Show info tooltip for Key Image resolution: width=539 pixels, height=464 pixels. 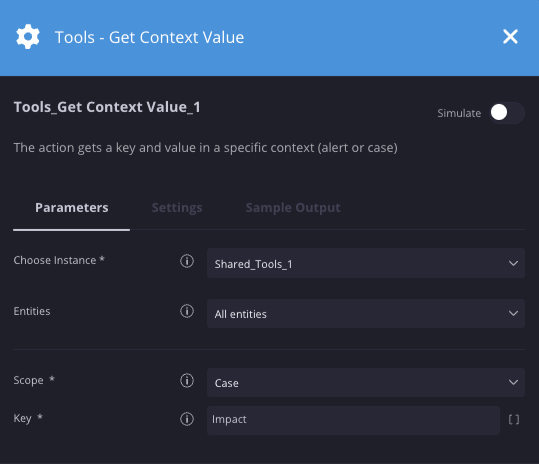(187, 419)
